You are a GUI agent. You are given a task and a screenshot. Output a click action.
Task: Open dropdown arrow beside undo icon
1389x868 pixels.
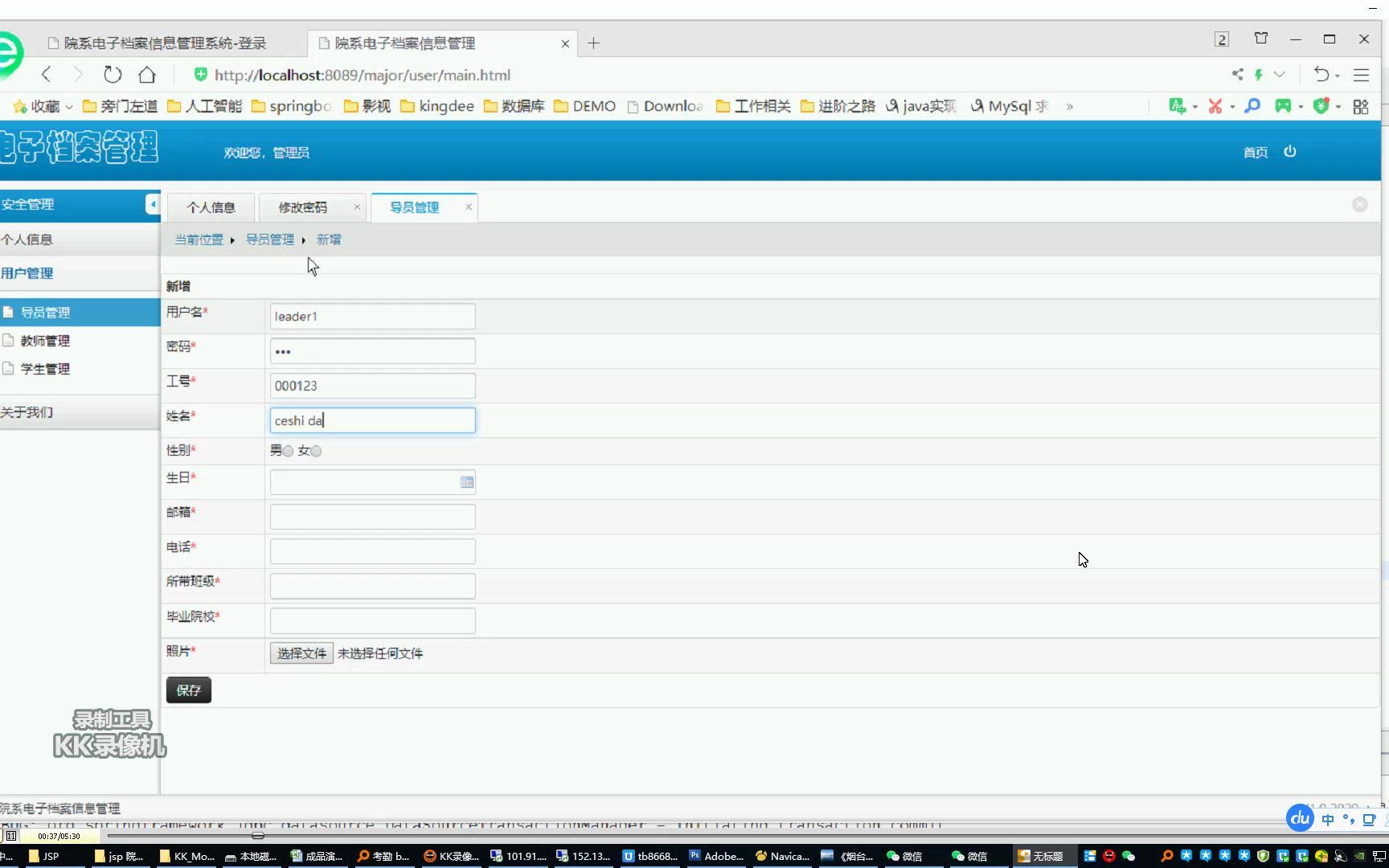(x=1337, y=76)
